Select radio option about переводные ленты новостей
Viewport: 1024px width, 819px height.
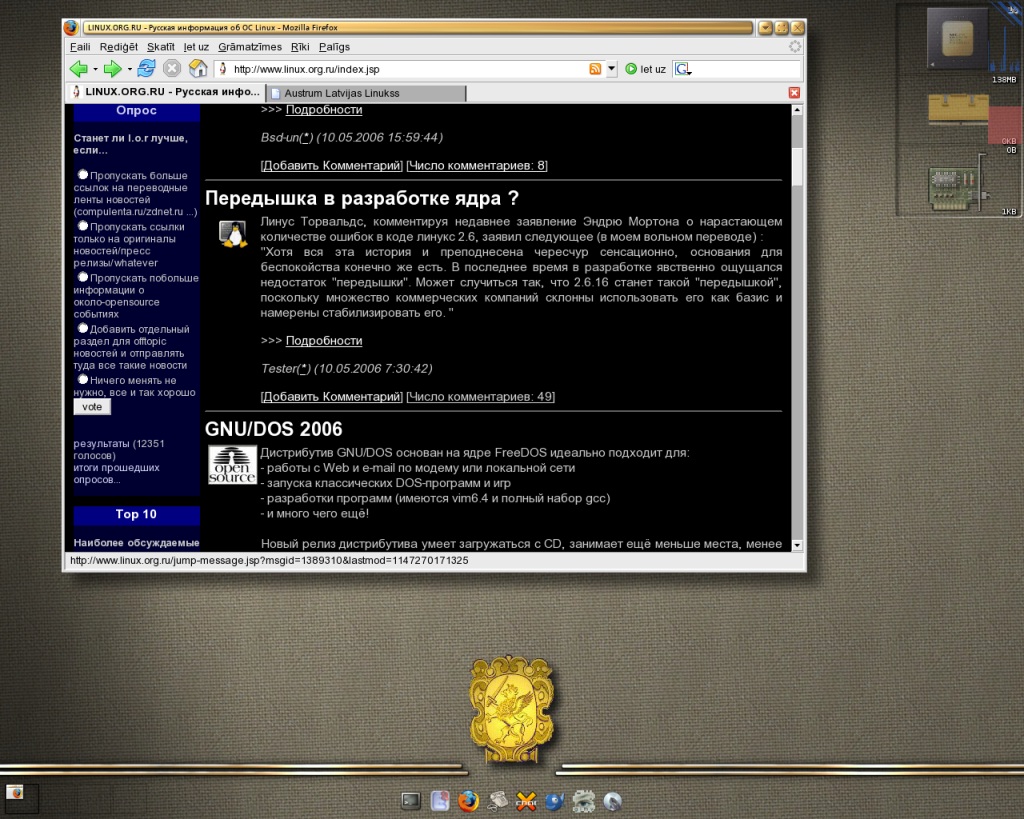click(x=83, y=174)
